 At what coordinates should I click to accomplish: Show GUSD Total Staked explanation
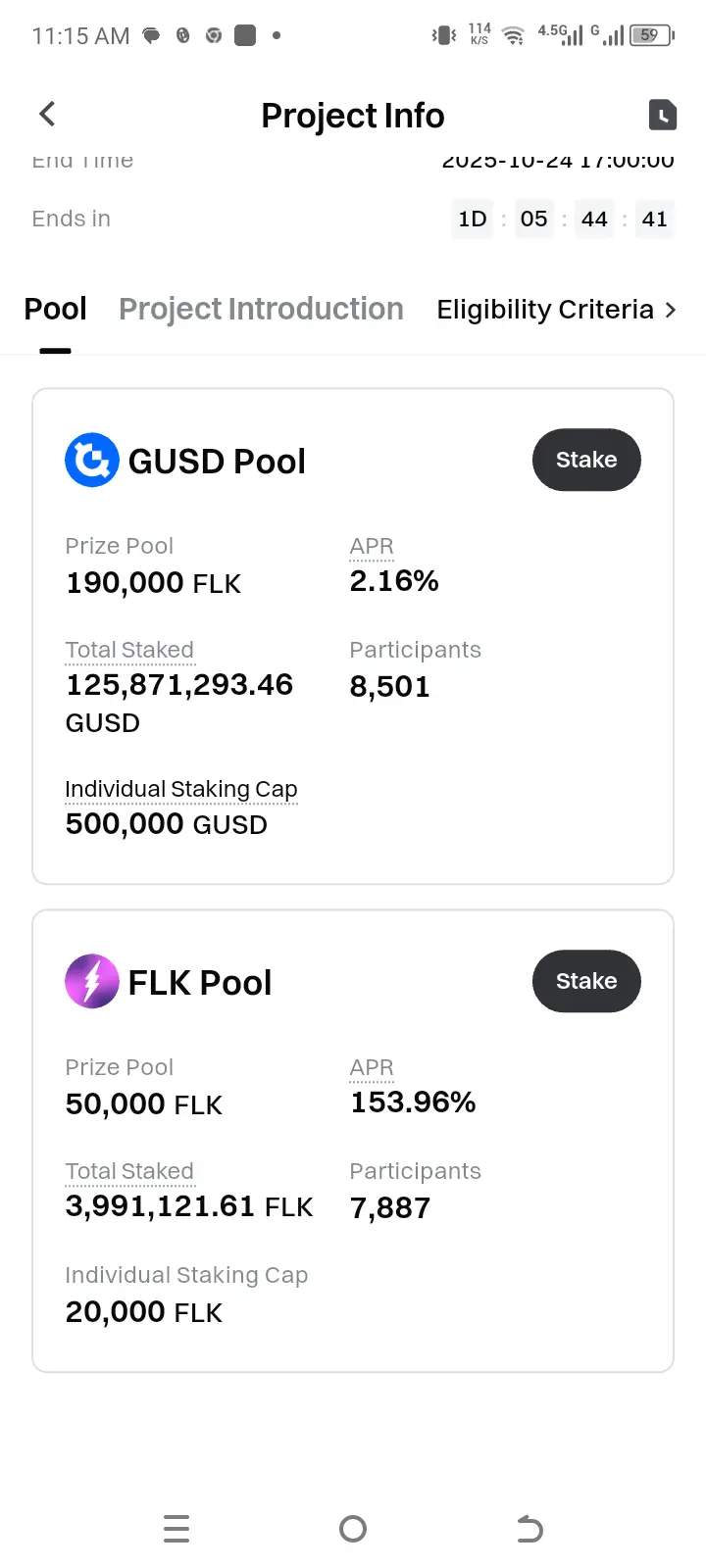[129, 651]
